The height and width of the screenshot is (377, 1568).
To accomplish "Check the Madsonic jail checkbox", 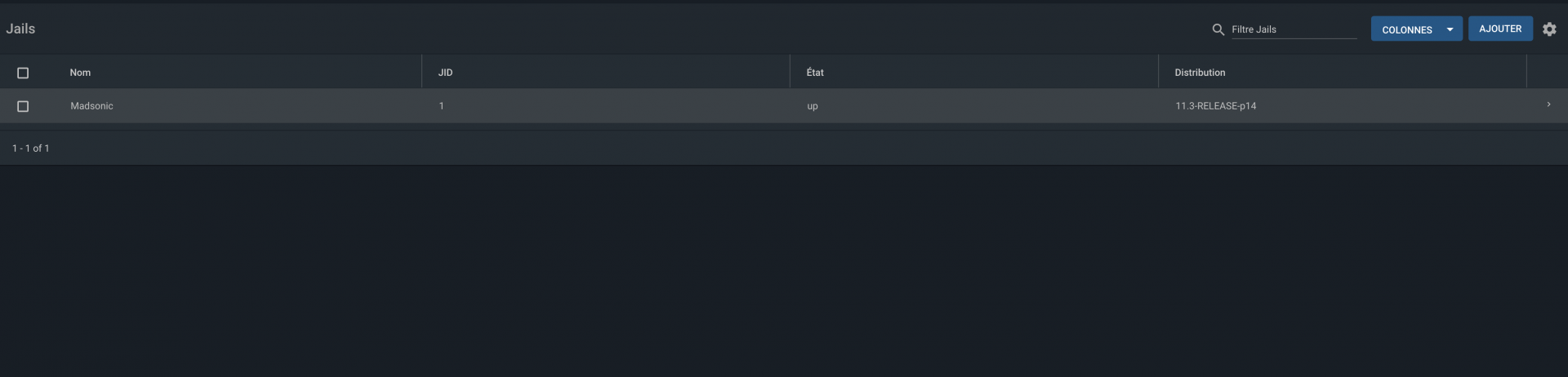I will [23, 106].
